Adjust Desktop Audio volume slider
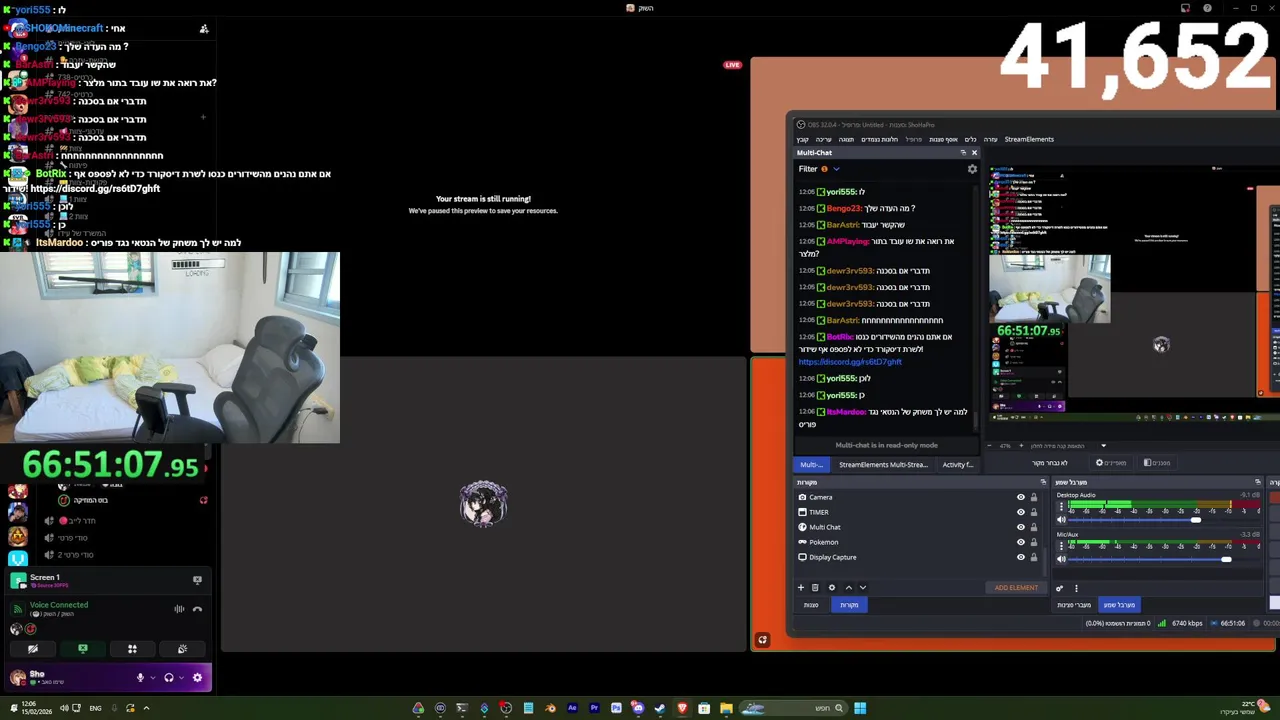Image resolution: width=1280 pixels, height=720 pixels. [1196, 520]
